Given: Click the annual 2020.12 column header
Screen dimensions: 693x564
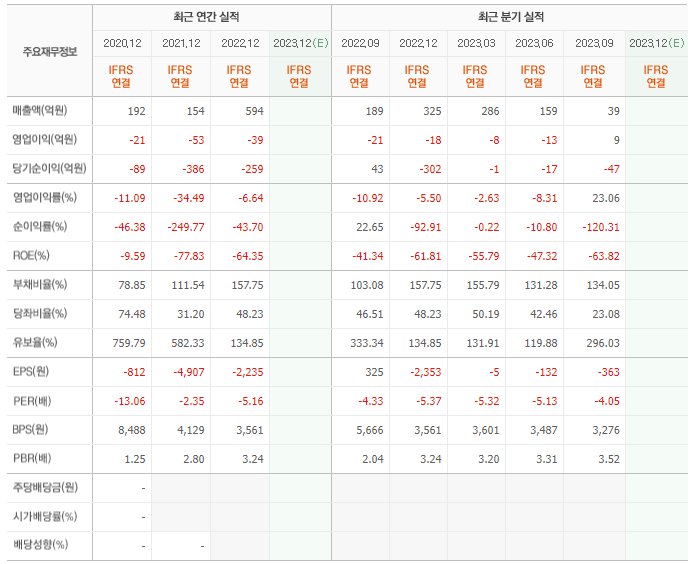Looking at the screenshot, I should point(122,43).
